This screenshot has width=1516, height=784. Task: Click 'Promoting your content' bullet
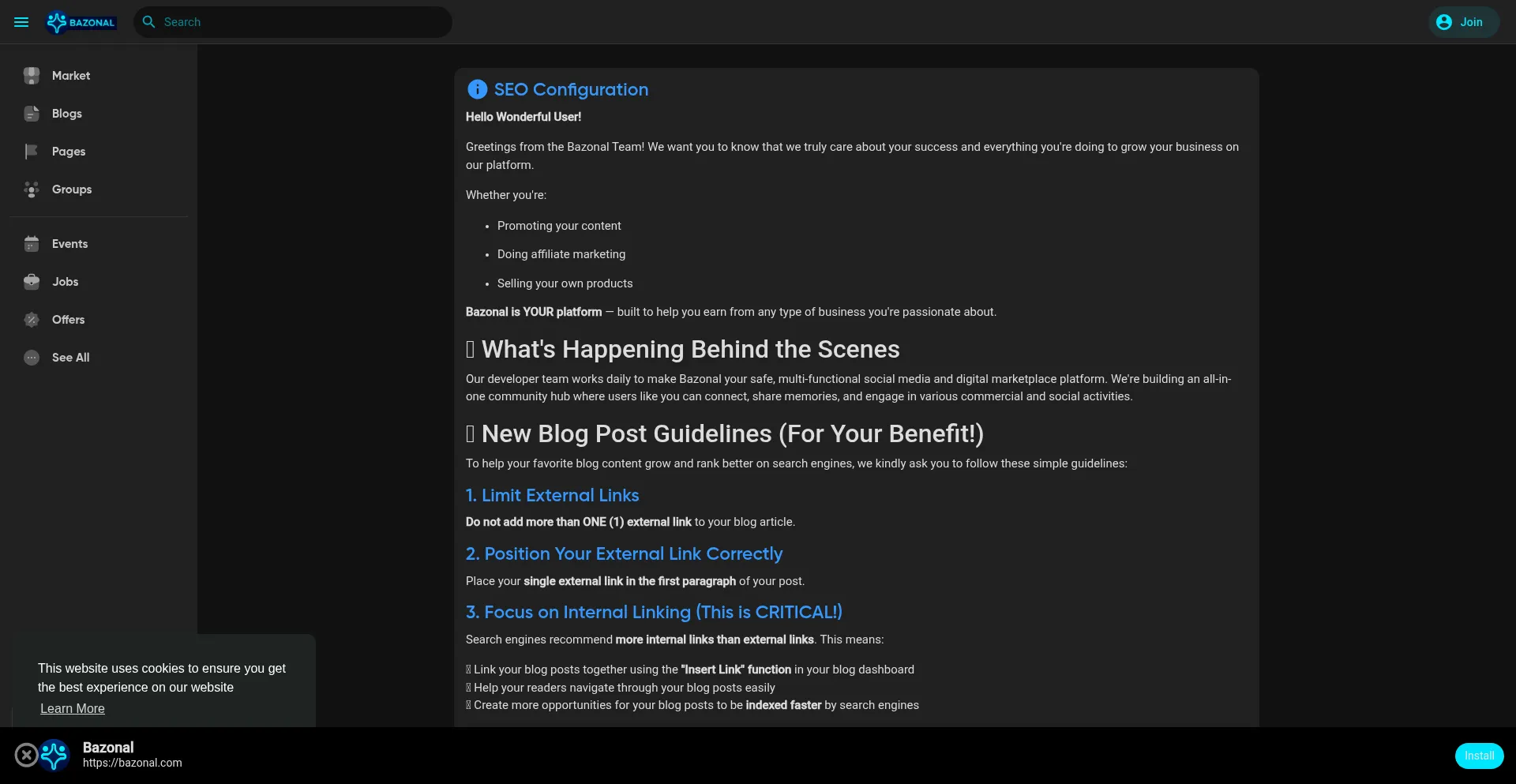pyautogui.click(x=559, y=226)
